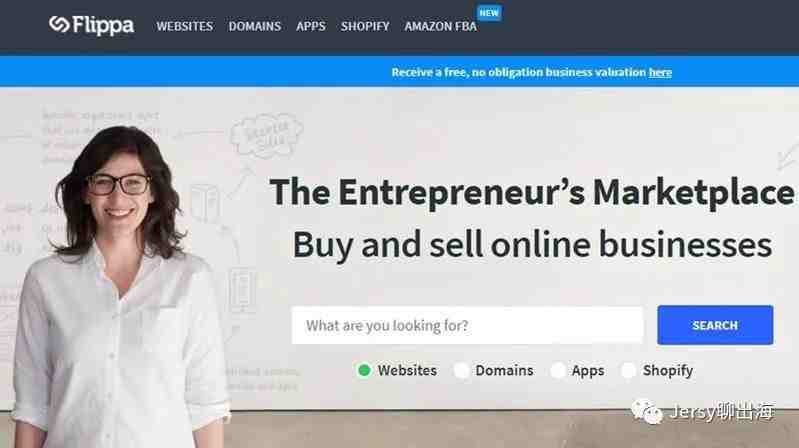Select the Websites radio button
Screen dimensions: 799x448
tap(364, 370)
